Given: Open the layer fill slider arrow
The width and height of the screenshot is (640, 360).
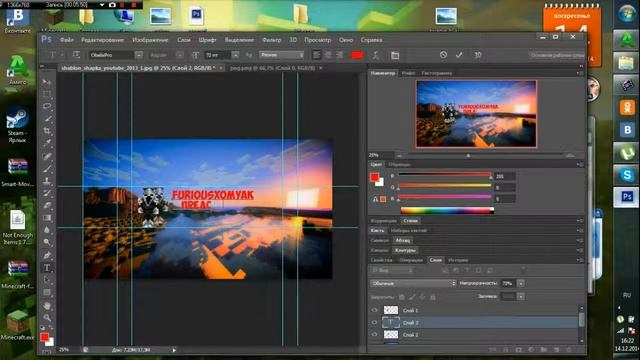Looking at the screenshot, I should coord(521,296).
